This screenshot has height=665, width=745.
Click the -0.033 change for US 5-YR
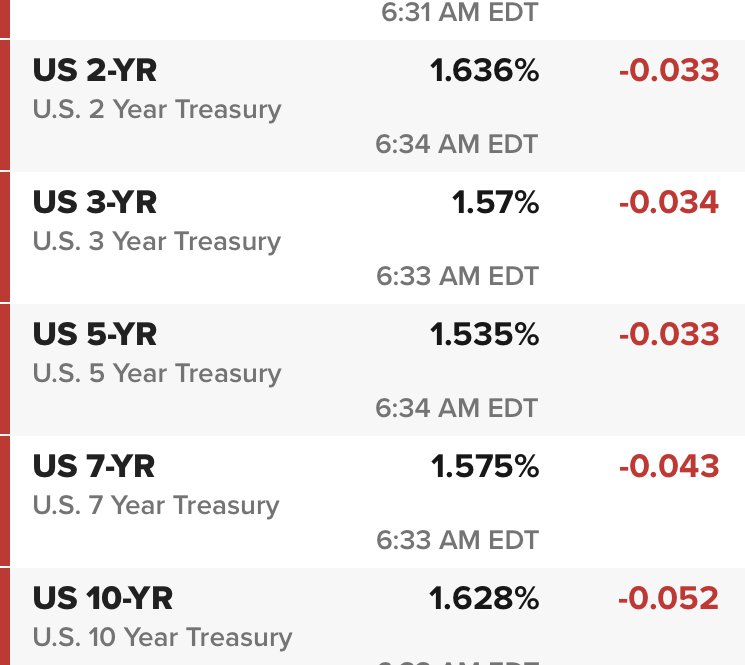point(669,334)
